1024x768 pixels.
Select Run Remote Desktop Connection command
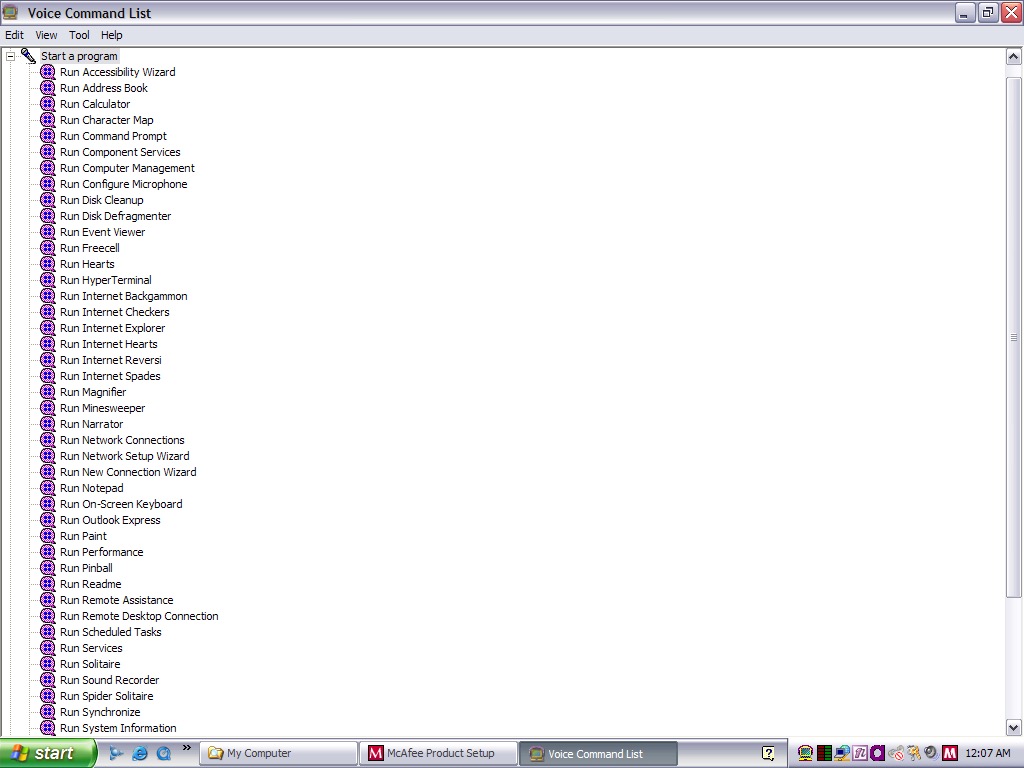[138, 616]
